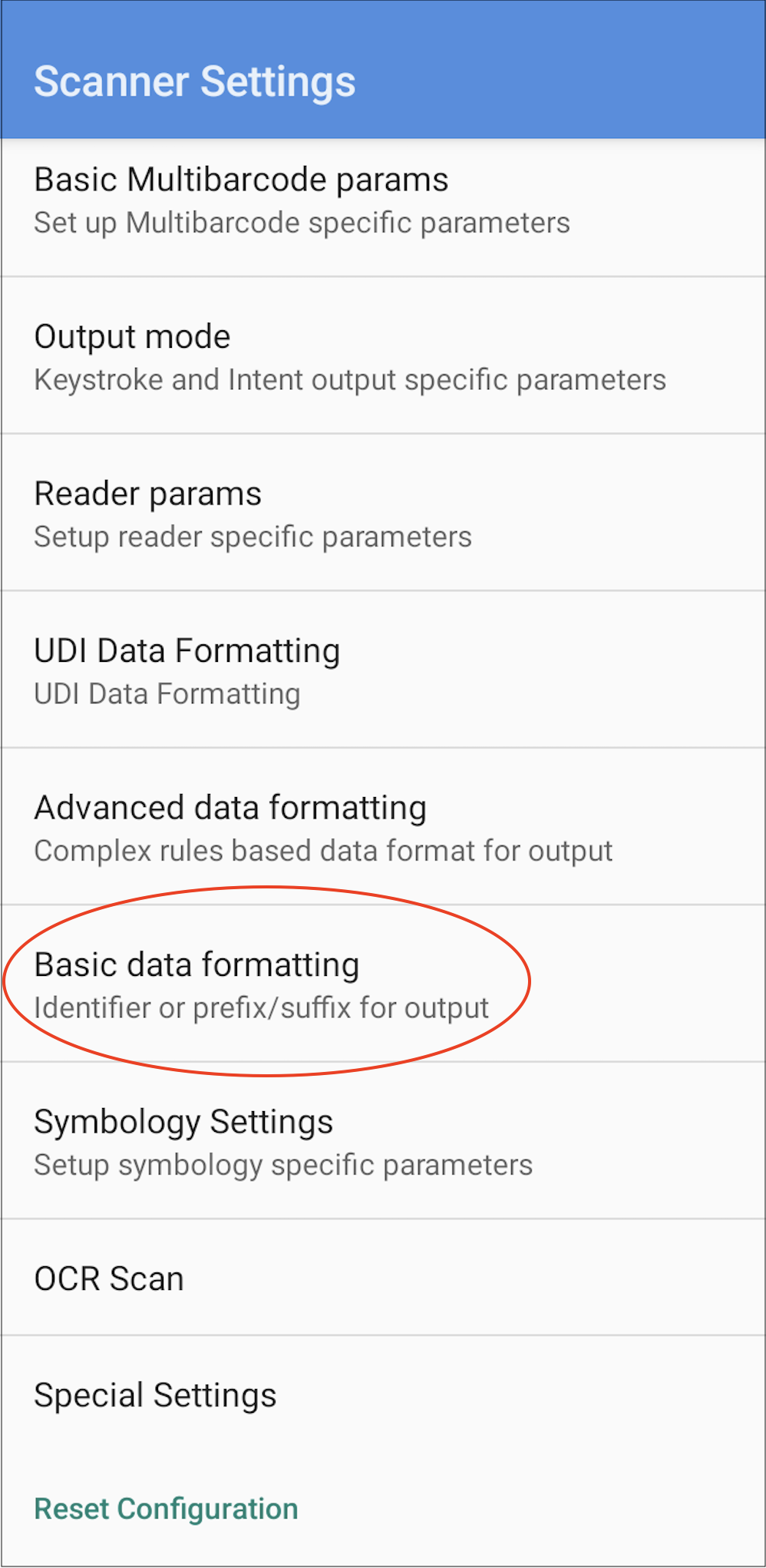Click 'Identifier or prefix/suffix for output' subtitle
The image size is (766, 1568).
click(261, 1008)
